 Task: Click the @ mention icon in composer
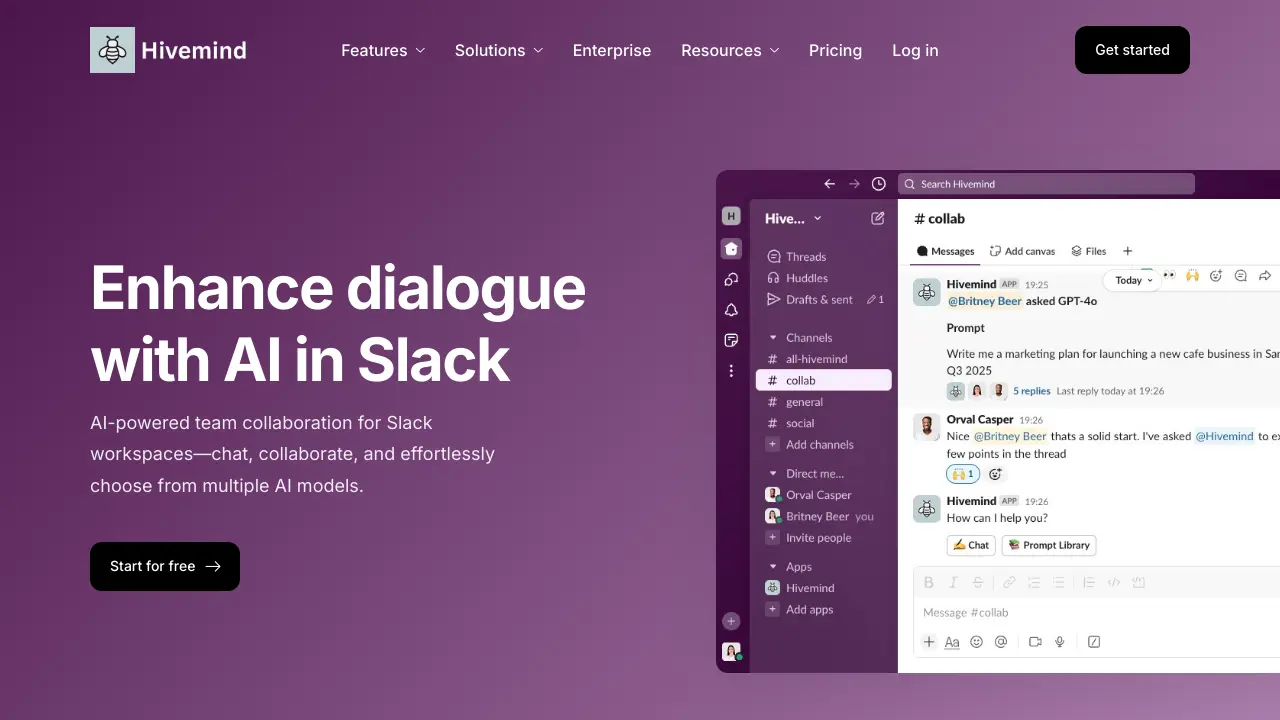(1001, 642)
